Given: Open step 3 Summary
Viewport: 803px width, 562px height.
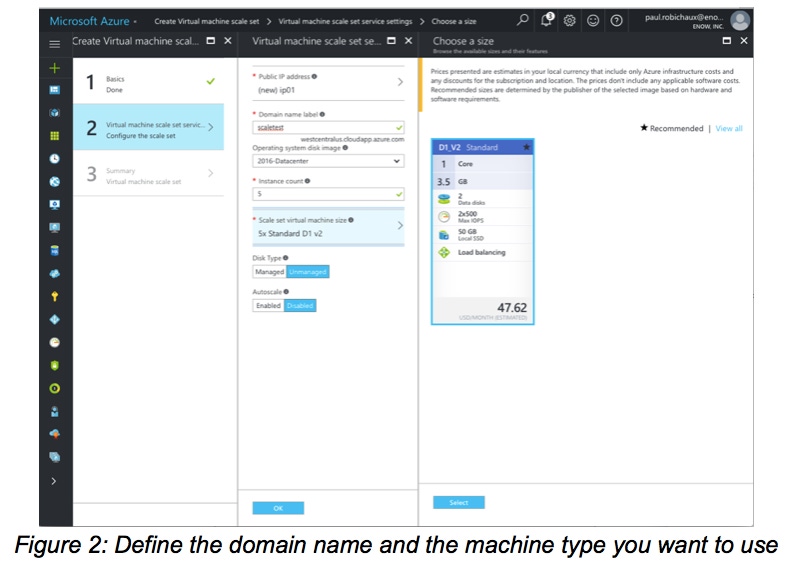Looking at the screenshot, I should pyautogui.click(x=149, y=173).
